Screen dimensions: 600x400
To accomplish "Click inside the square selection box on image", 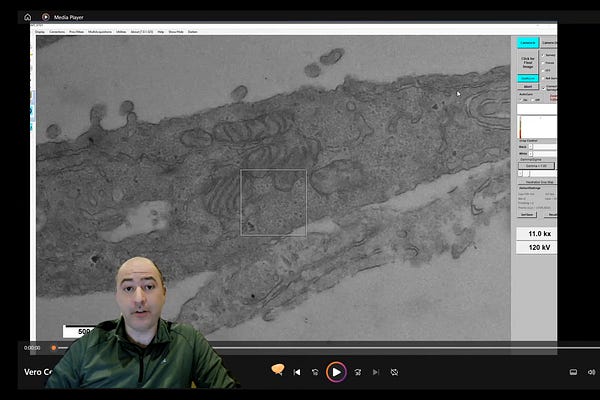I will click(x=273, y=202).
